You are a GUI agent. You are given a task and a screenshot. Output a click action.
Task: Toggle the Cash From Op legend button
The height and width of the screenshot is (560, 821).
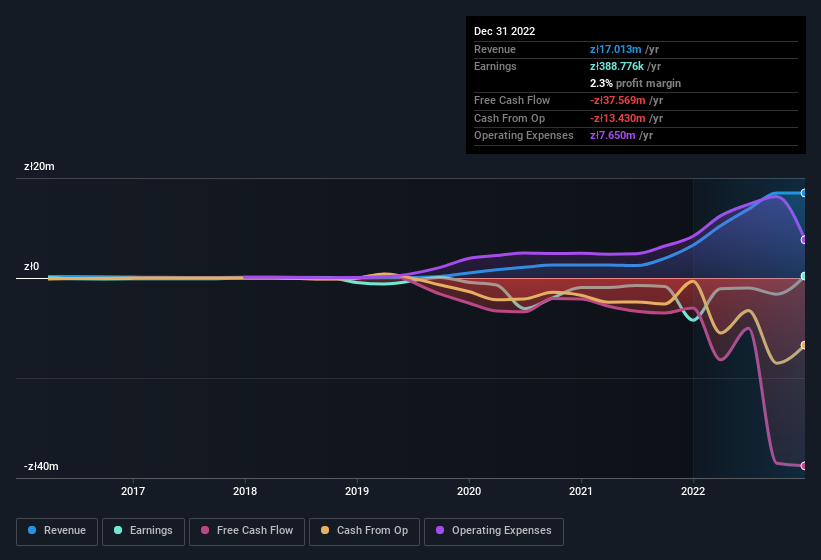click(x=364, y=531)
